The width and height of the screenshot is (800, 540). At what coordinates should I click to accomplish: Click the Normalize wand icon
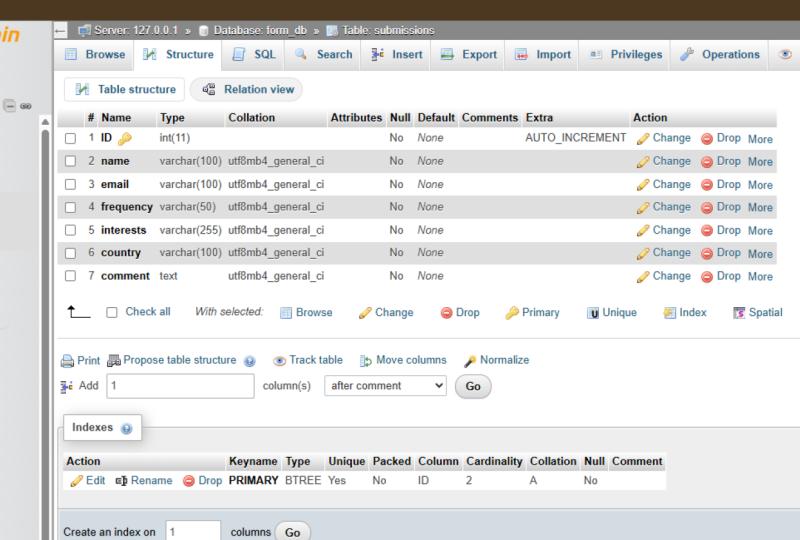[x=470, y=361]
